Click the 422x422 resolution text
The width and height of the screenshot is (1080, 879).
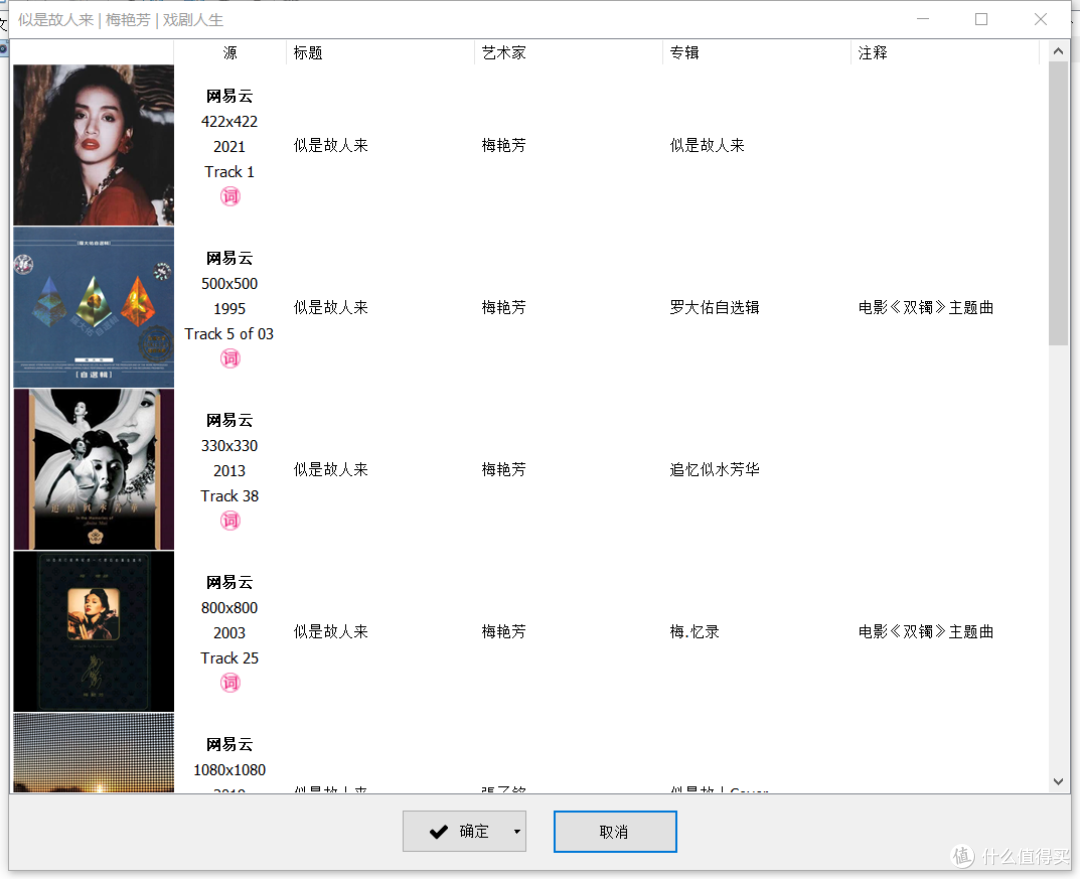[x=229, y=121]
